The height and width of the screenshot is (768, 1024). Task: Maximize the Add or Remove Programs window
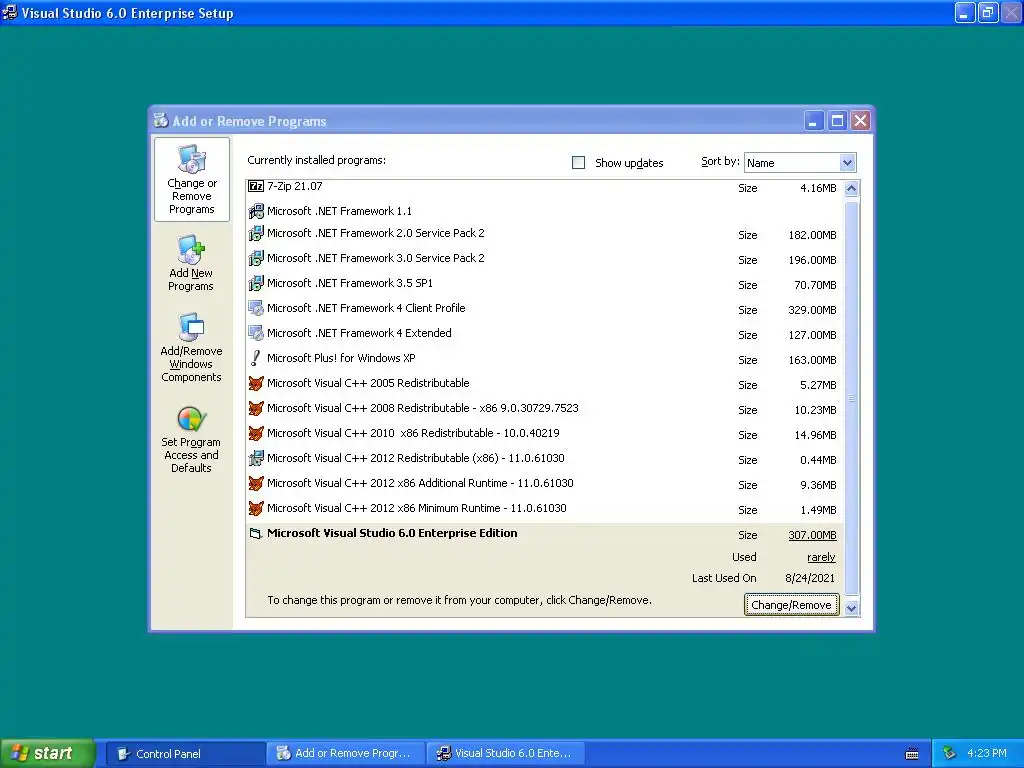(837, 121)
